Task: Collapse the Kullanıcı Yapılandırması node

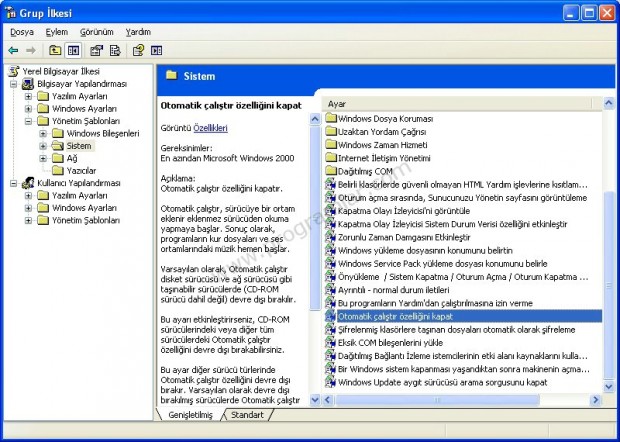Action: coord(14,183)
